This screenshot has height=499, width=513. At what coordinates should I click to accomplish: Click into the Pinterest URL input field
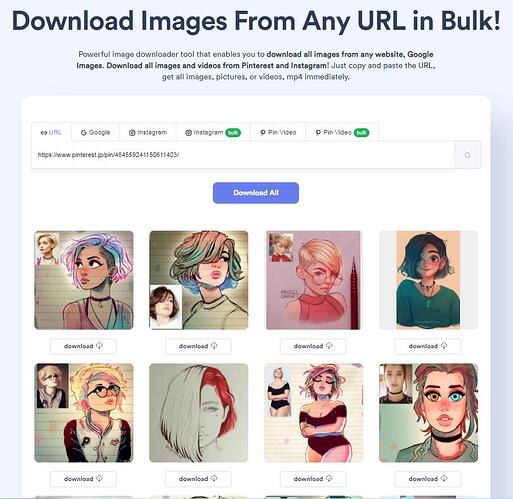(243, 155)
